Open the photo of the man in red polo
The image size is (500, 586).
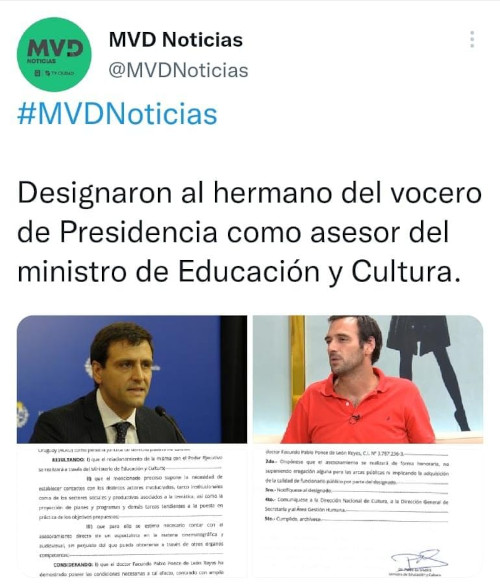(x=368, y=379)
